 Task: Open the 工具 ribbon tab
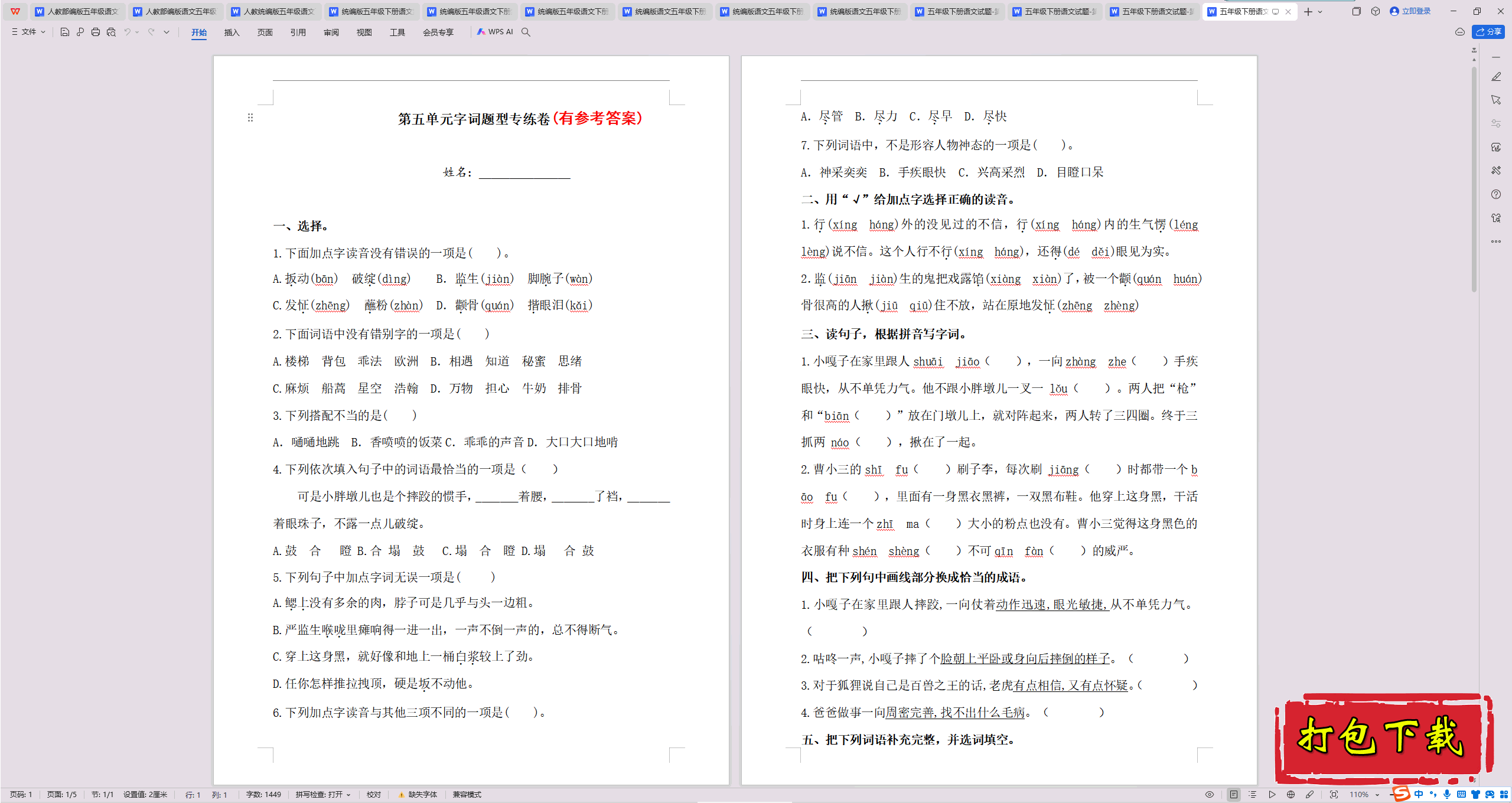(397, 32)
